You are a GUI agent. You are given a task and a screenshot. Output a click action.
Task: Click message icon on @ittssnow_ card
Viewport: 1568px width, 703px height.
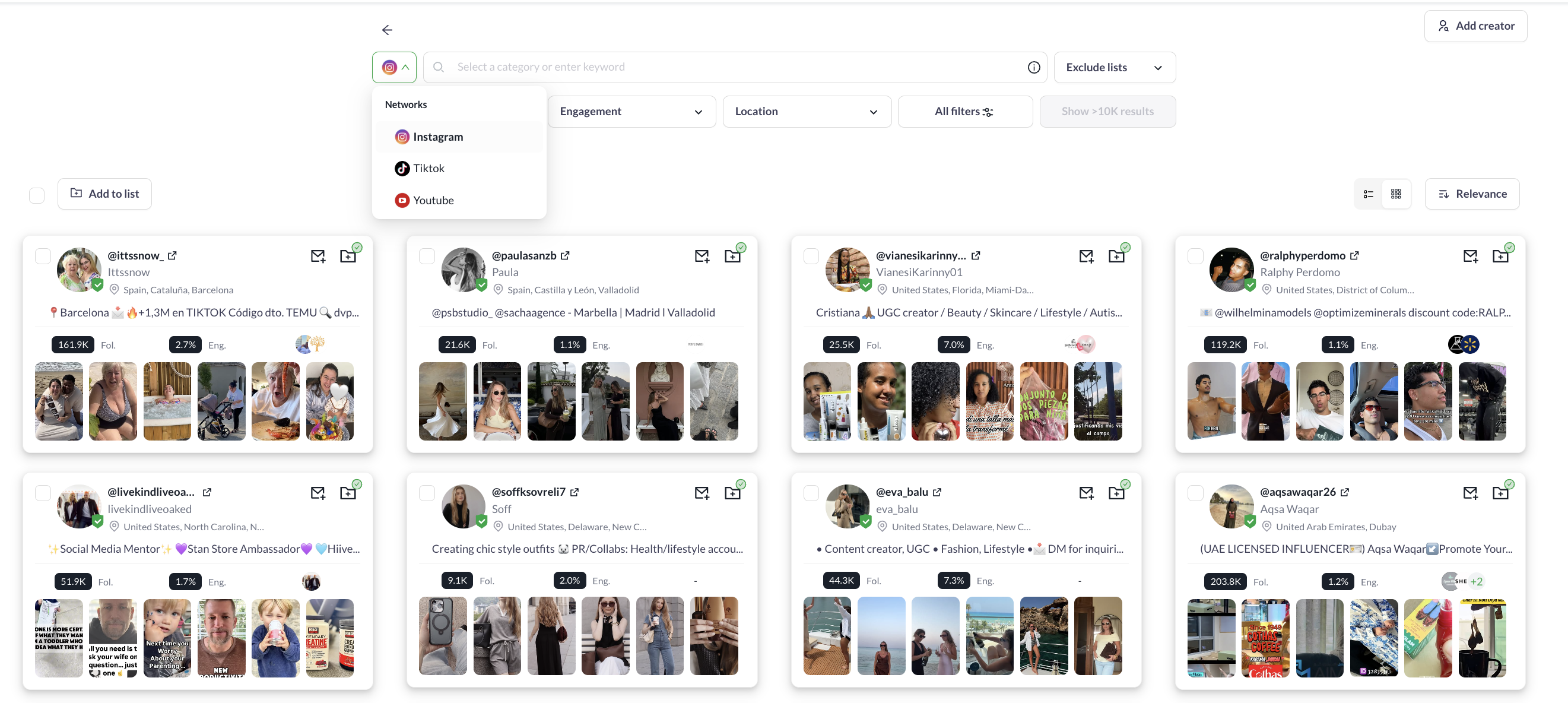(x=318, y=256)
